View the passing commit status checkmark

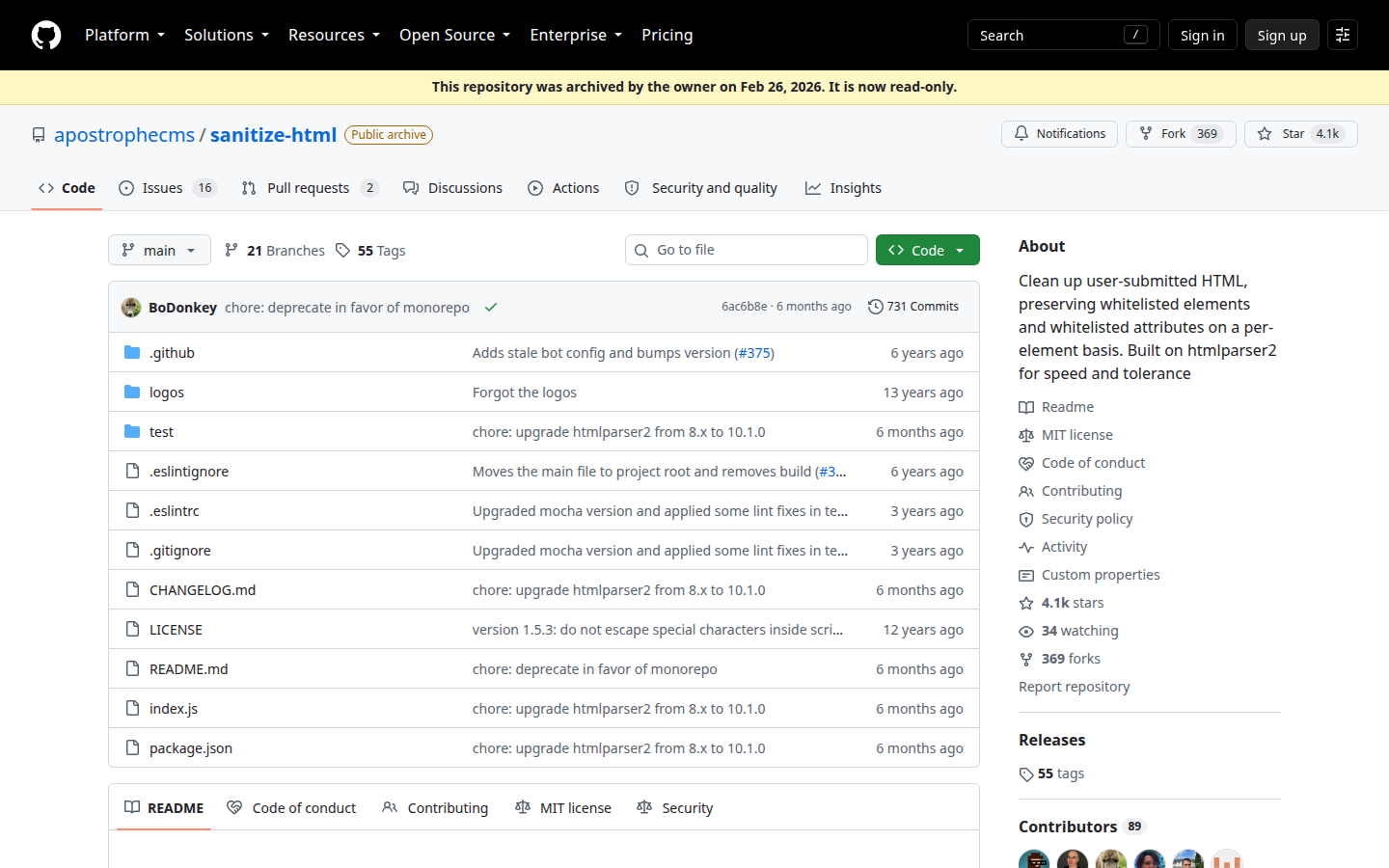tap(491, 308)
